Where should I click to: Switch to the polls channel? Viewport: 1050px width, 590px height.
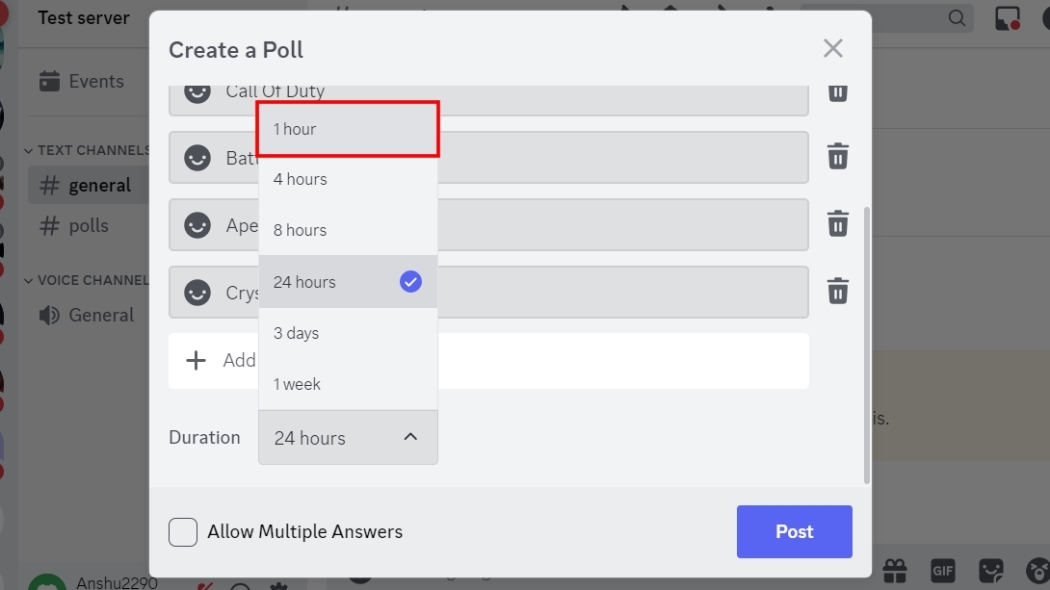[x=90, y=225]
